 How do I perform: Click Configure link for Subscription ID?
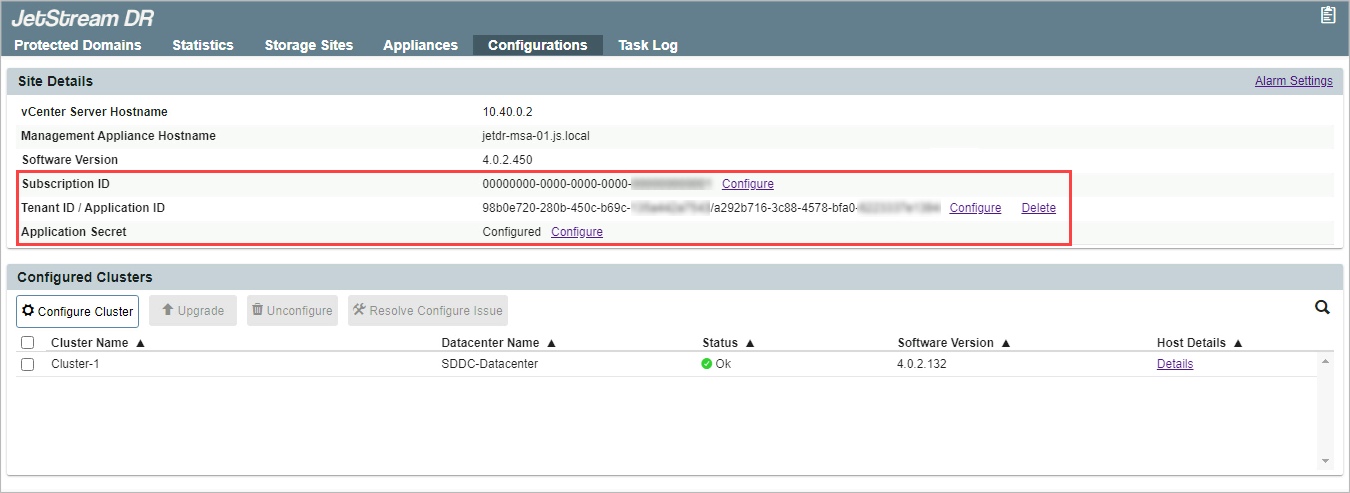(747, 184)
